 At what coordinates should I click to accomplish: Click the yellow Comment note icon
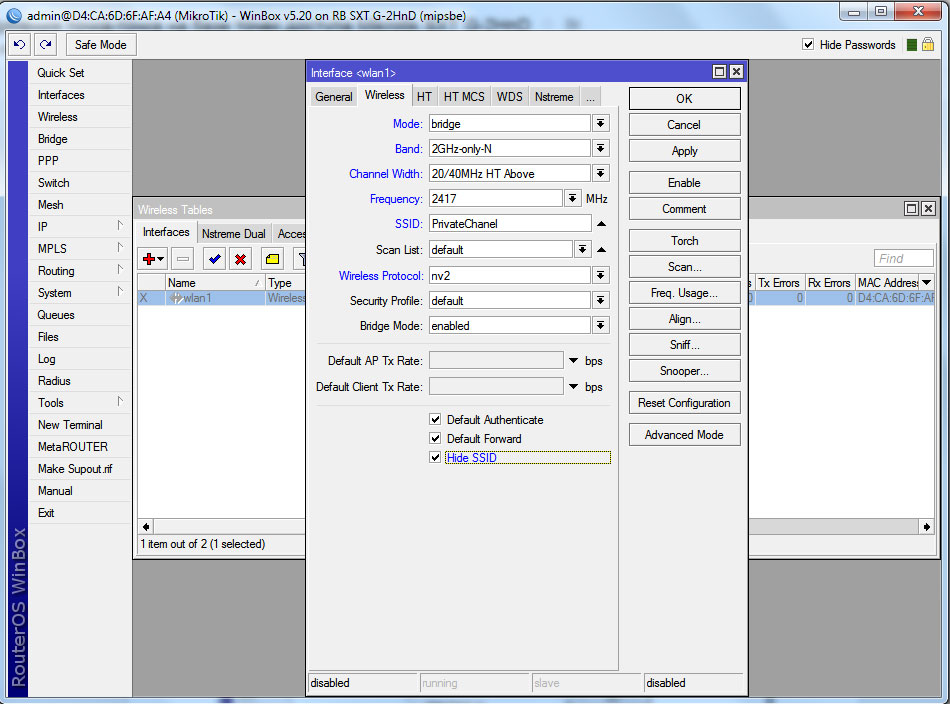coord(272,259)
